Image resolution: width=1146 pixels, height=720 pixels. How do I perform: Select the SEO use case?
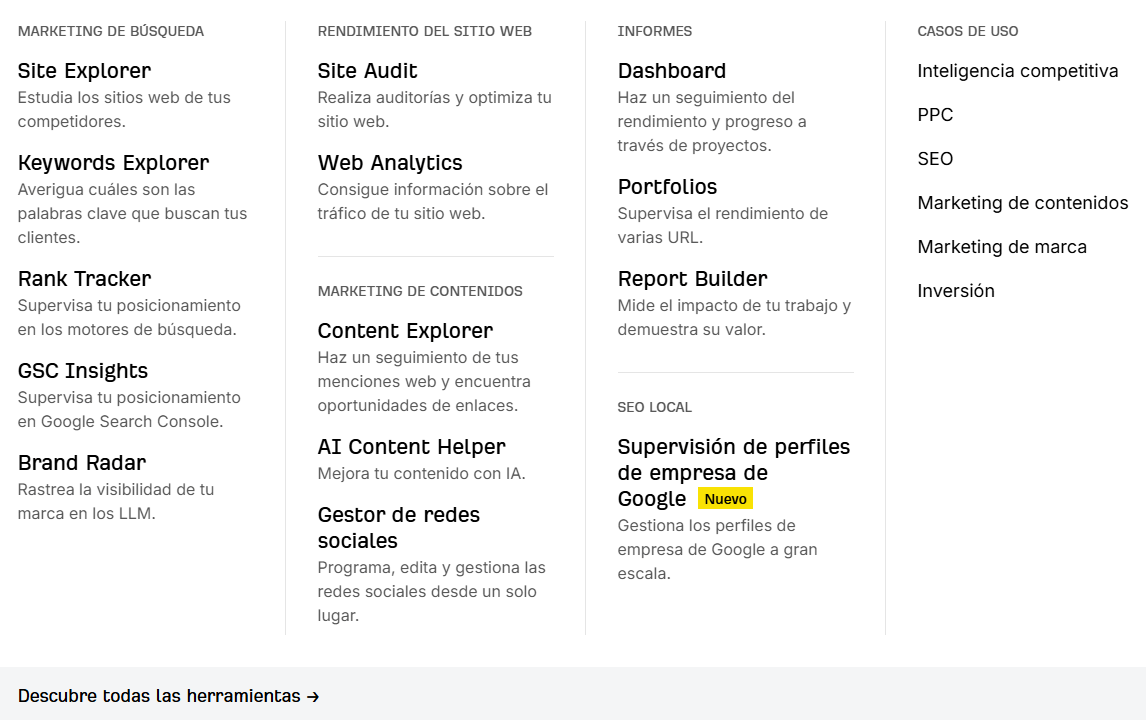(x=934, y=159)
